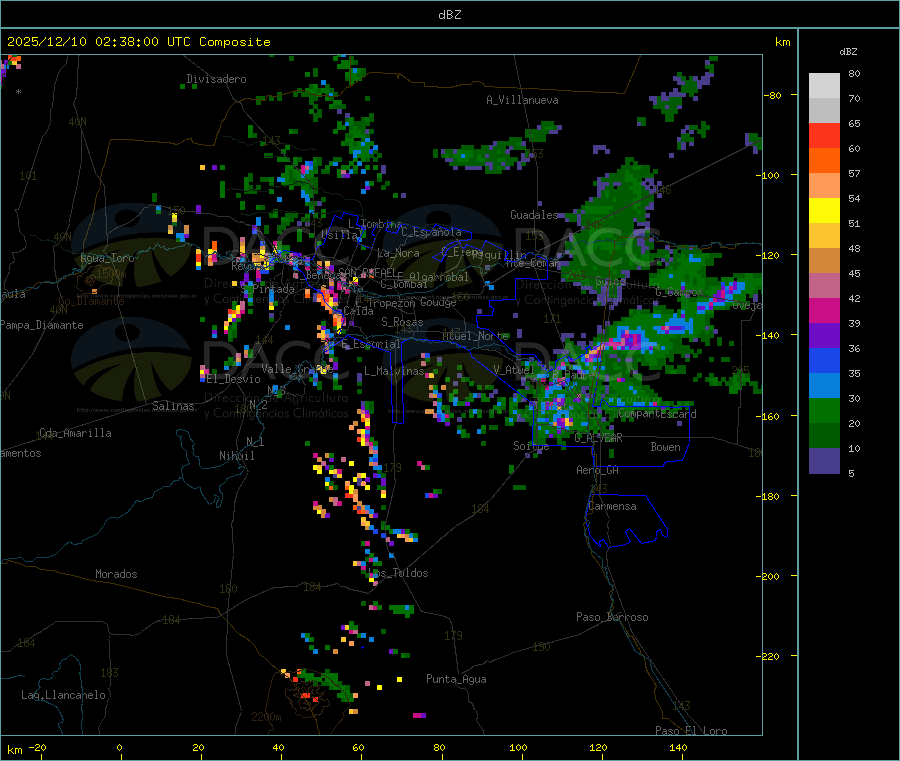
Task: Click the magenta 39 dBZ legend swatch
Action: click(824, 310)
